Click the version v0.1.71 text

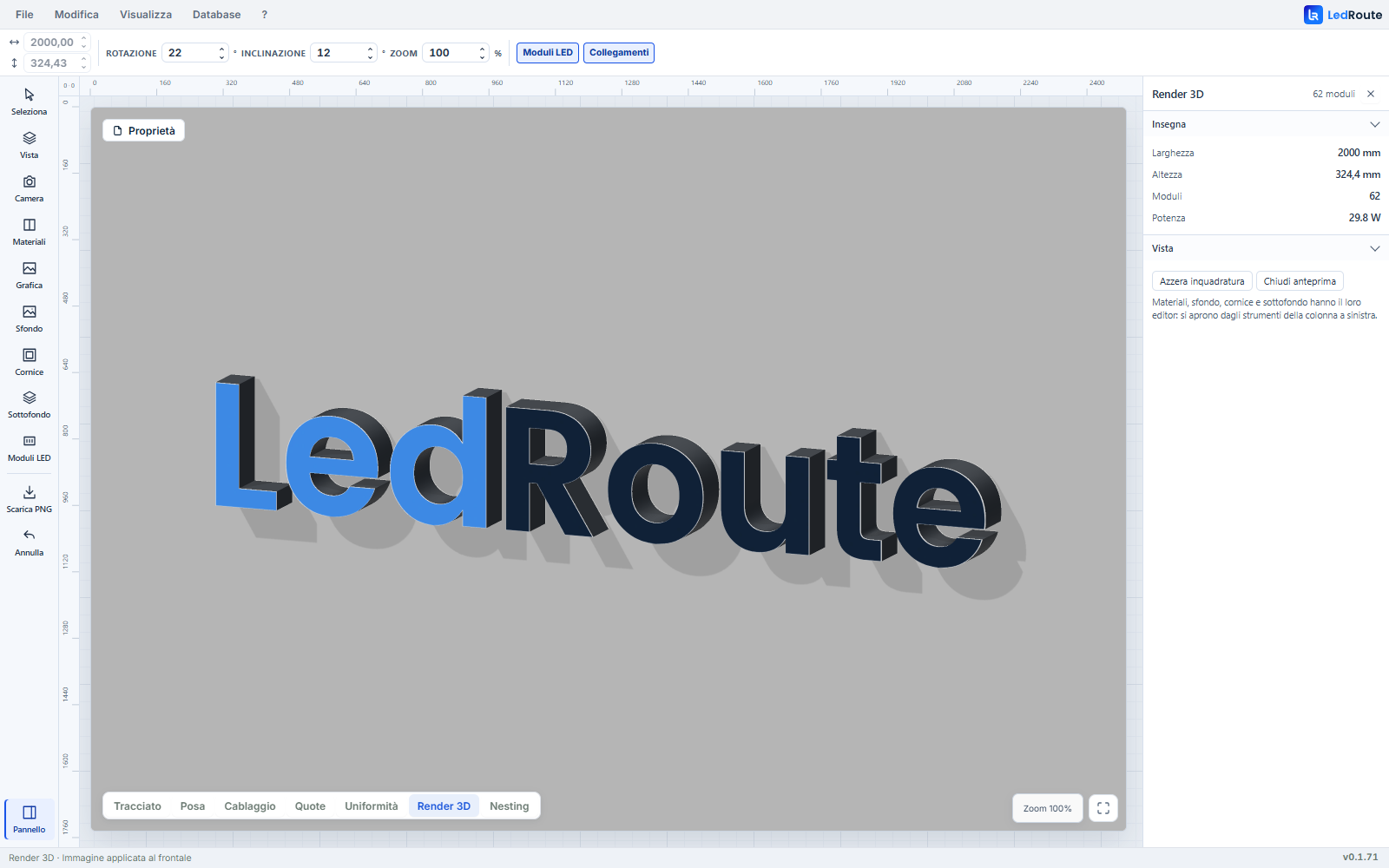(x=1360, y=858)
